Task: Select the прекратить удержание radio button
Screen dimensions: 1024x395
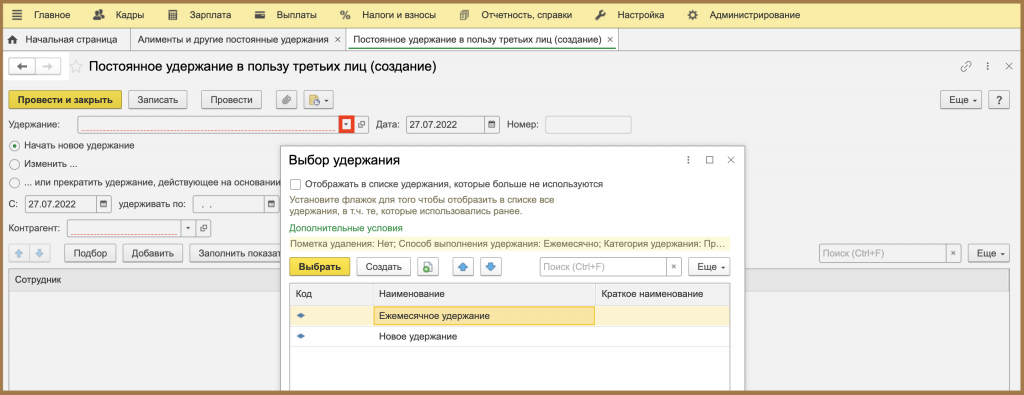Action: tap(15, 182)
